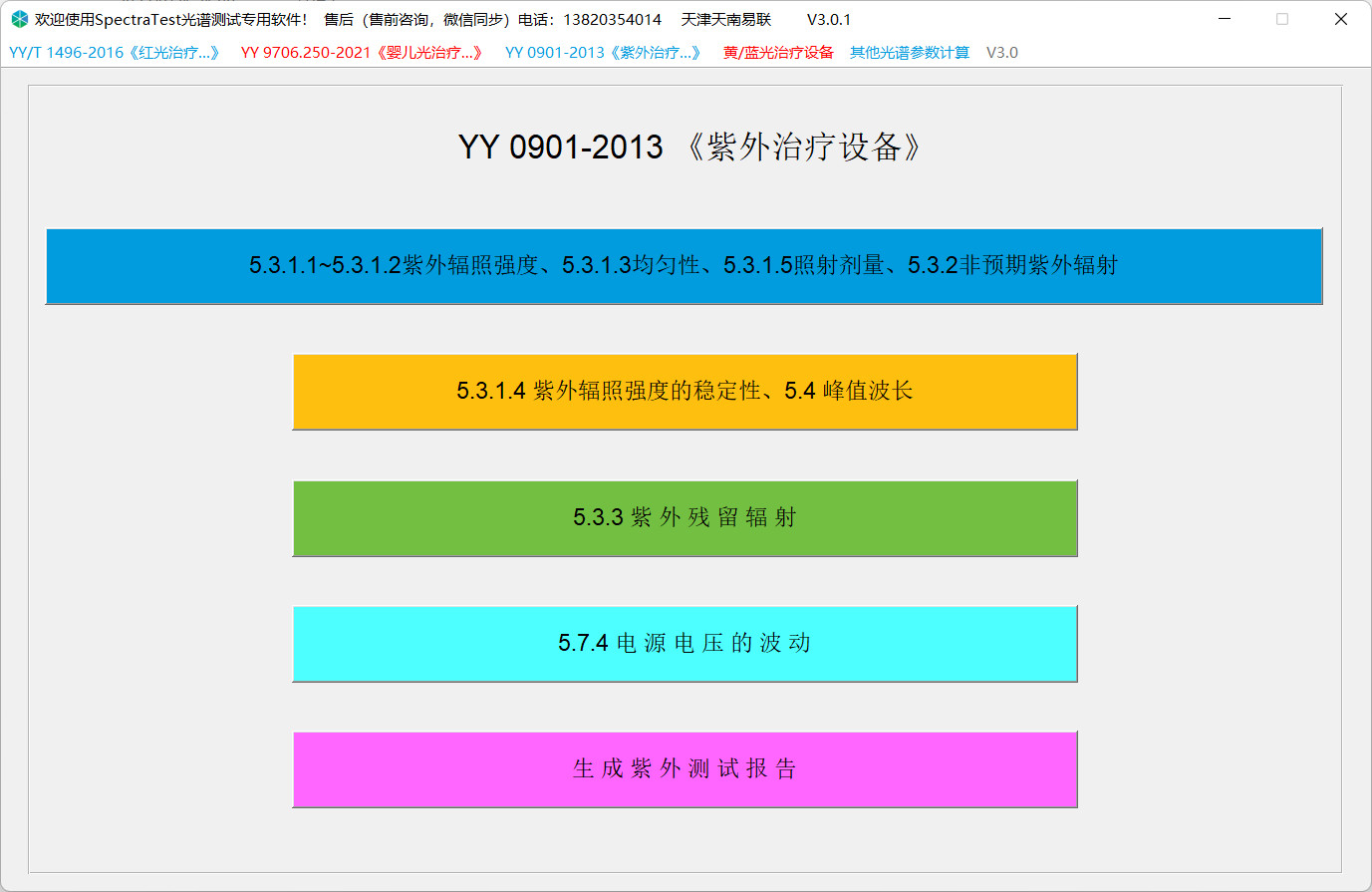Viewport: 1372px width, 892px height.
Task: Click the magenta 生成紫外测试报告 button
Action: [685, 769]
